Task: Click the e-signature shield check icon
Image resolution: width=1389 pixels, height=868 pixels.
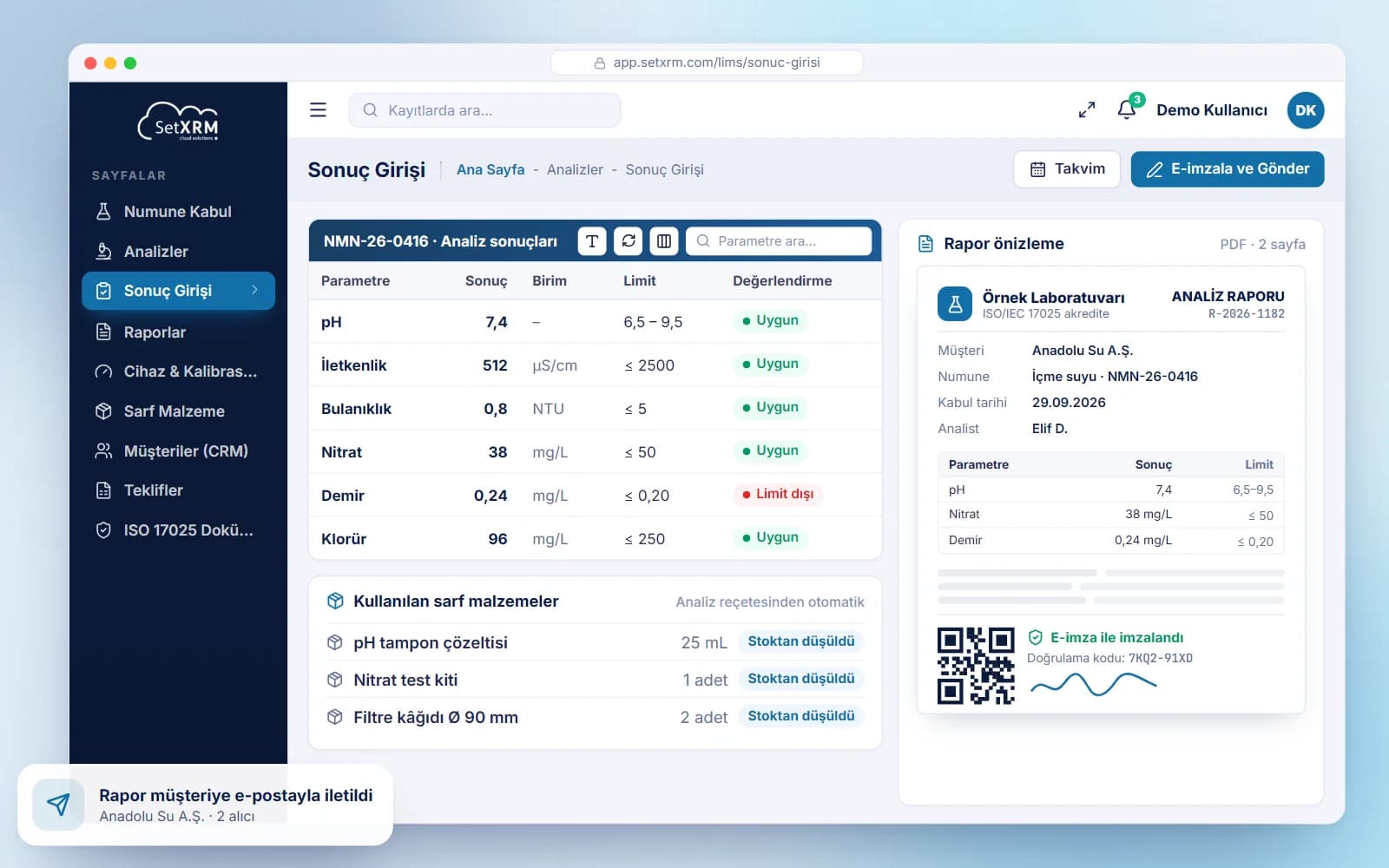Action: coord(1036,637)
